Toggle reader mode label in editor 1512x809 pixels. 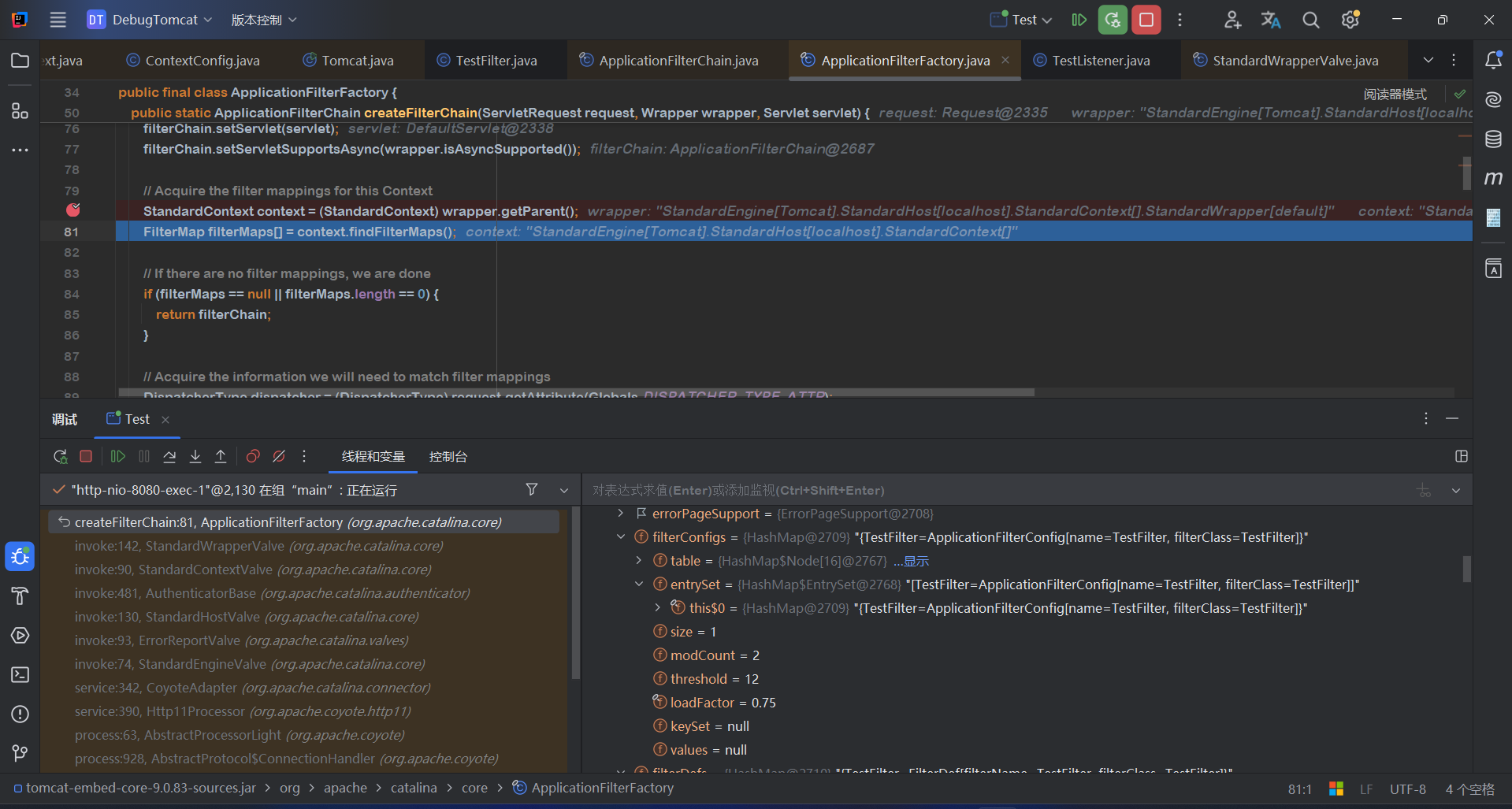(x=1395, y=94)
